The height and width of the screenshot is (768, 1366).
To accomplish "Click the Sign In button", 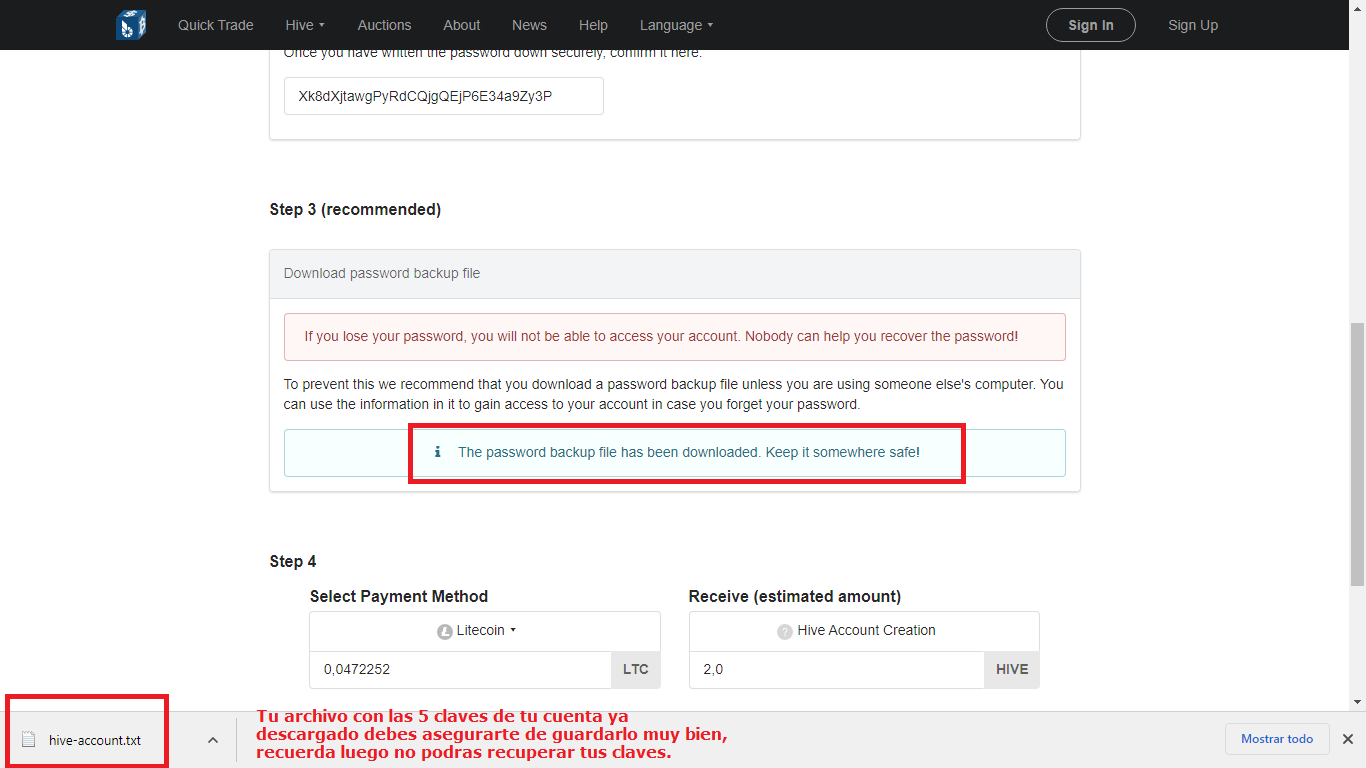I will click(x=1091, y=25).
